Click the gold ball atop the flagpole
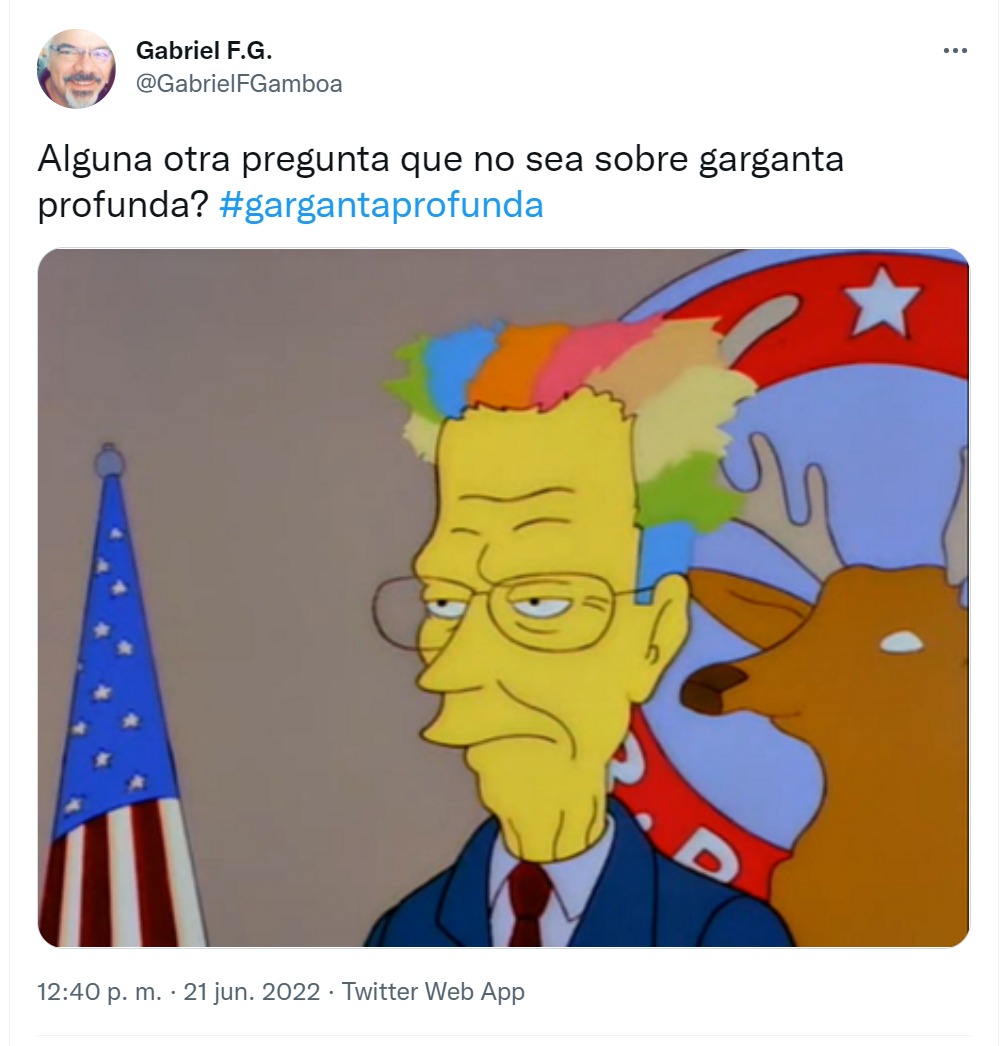 coord(107,460)
